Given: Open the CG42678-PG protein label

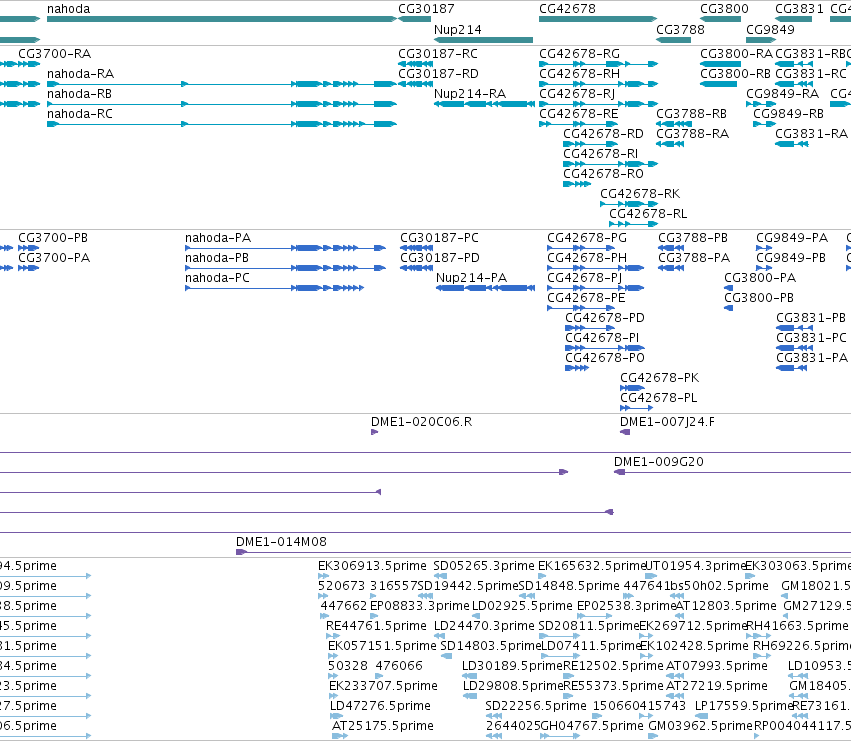Looking at the screenshot, I should pos(587,238).
